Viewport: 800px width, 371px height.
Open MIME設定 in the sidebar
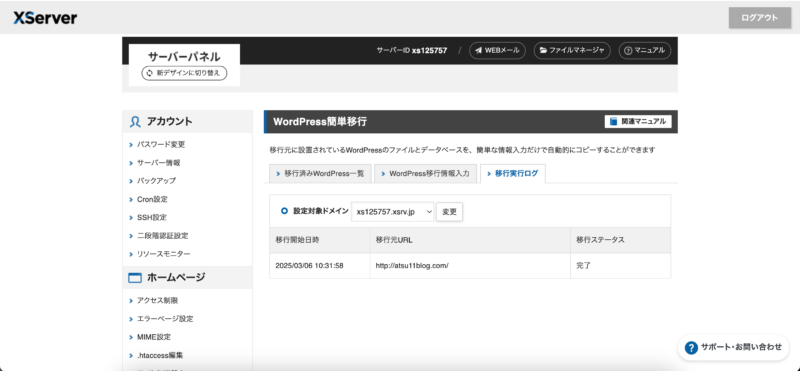click(154, 337)
